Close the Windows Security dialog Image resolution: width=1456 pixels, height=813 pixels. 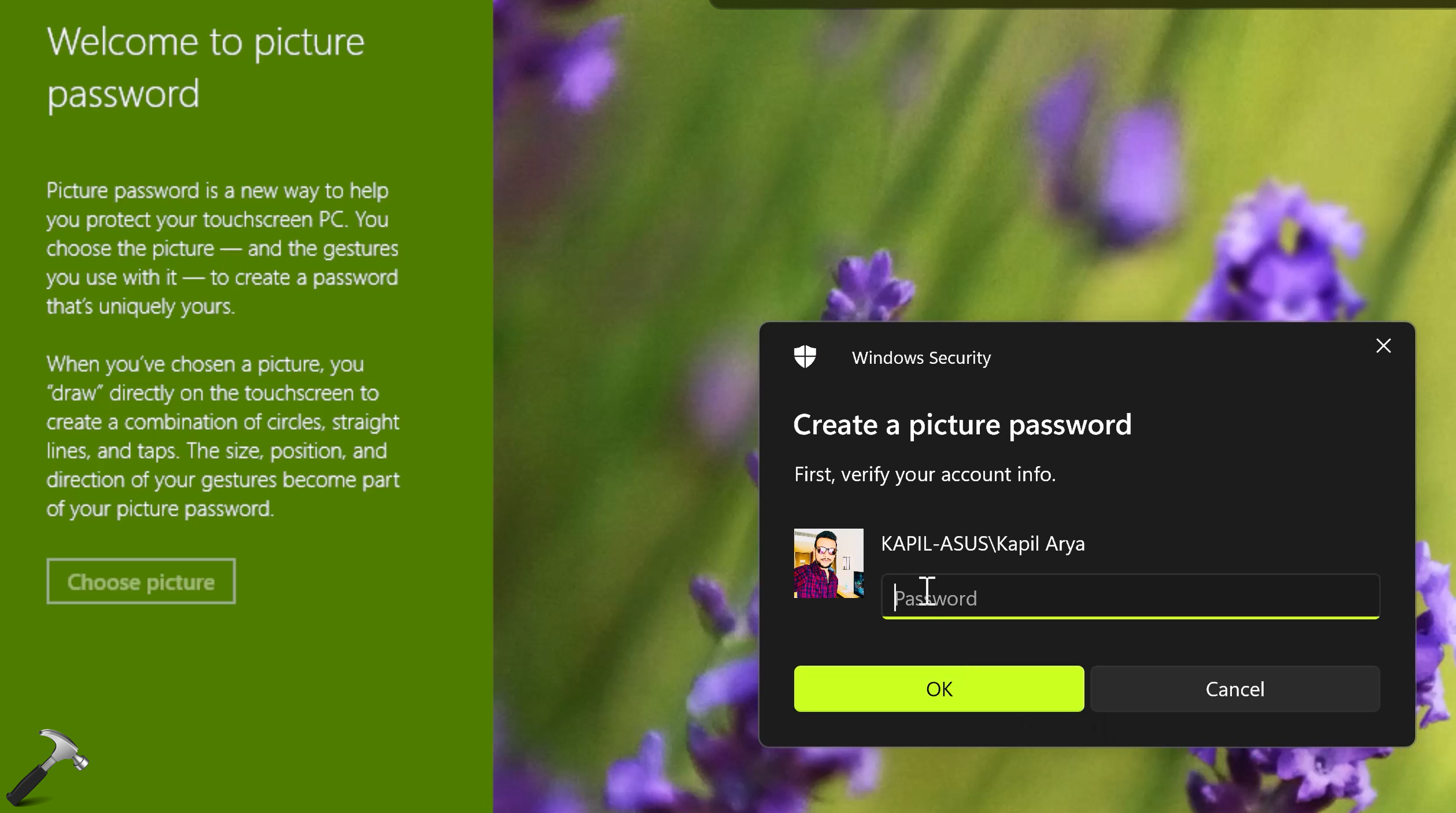(x=1383, y=346)
